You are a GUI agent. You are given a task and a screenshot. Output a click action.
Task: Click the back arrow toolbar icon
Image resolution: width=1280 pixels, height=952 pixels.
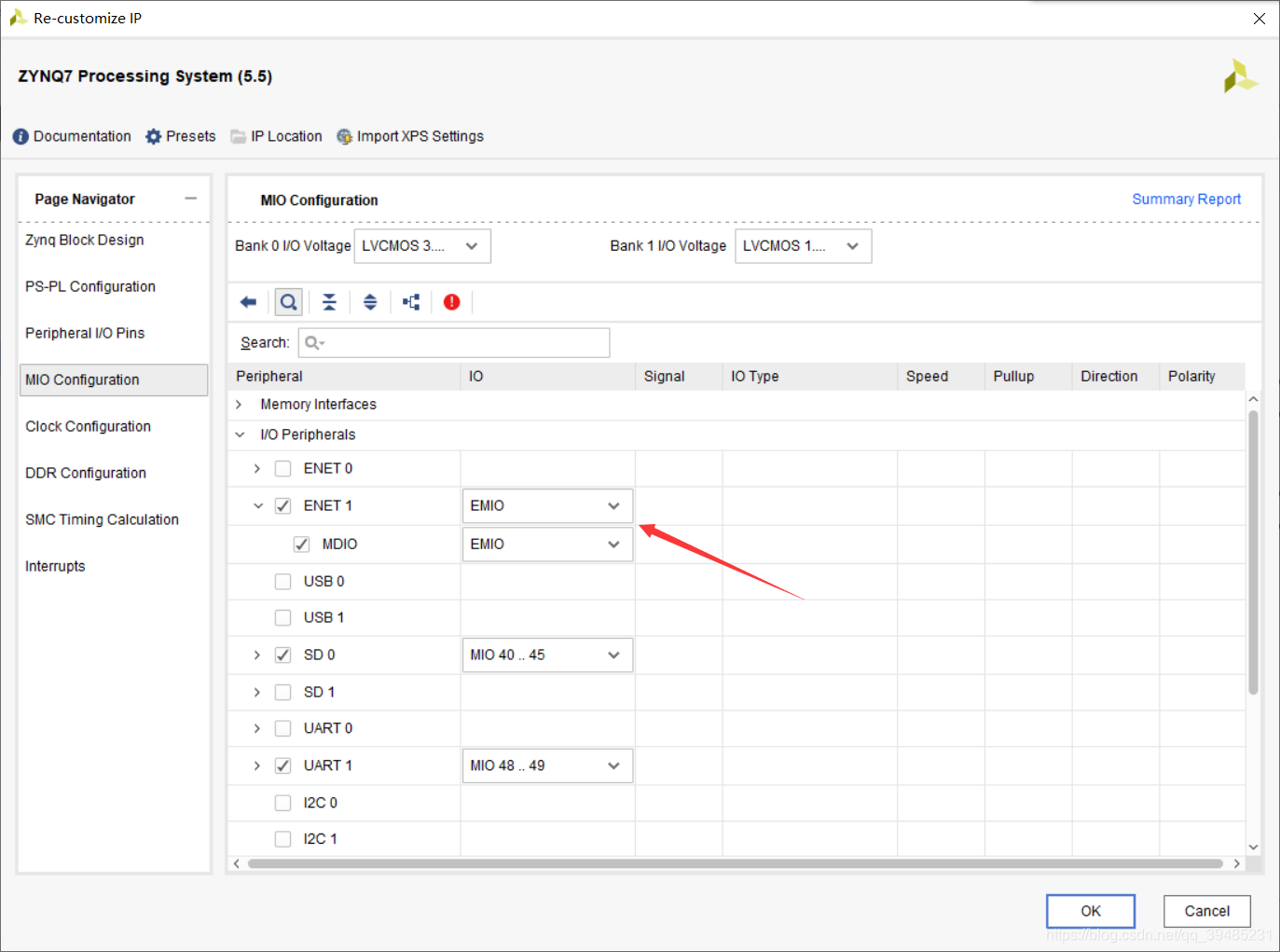coord(248,302)
